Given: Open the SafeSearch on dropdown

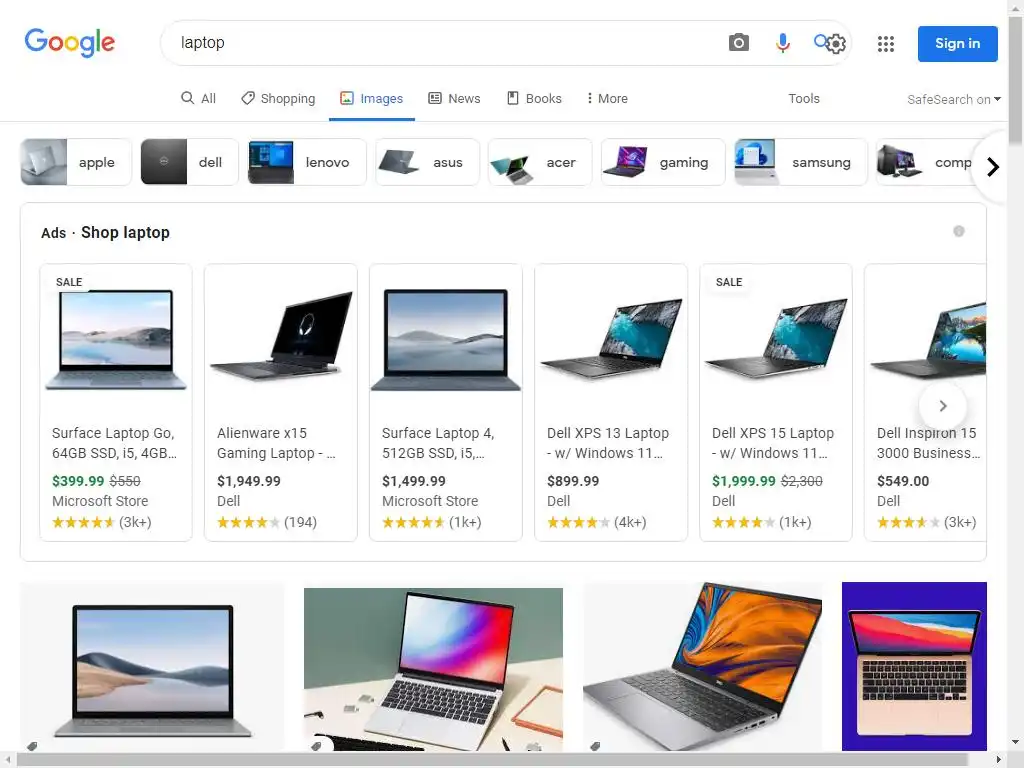Looking at the screenshot, I should [x=953, y=99].
